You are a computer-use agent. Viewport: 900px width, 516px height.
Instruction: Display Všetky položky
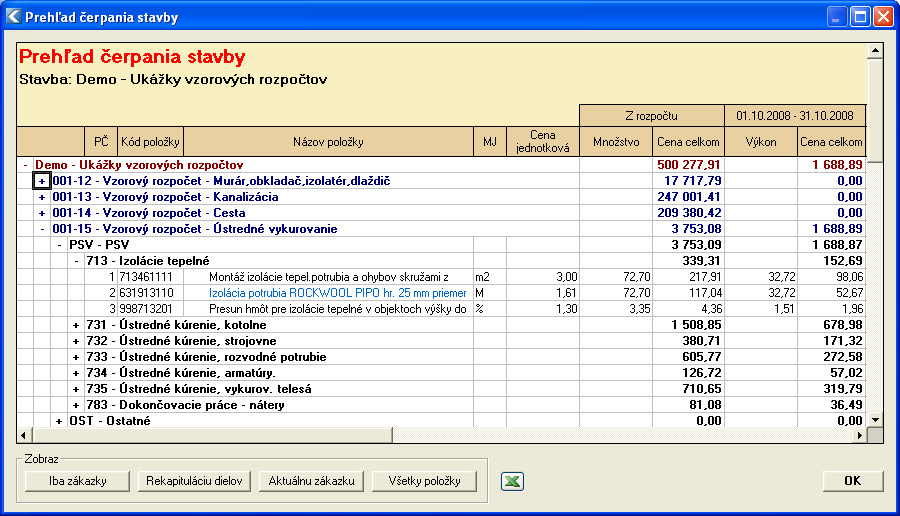coord(424,481)
